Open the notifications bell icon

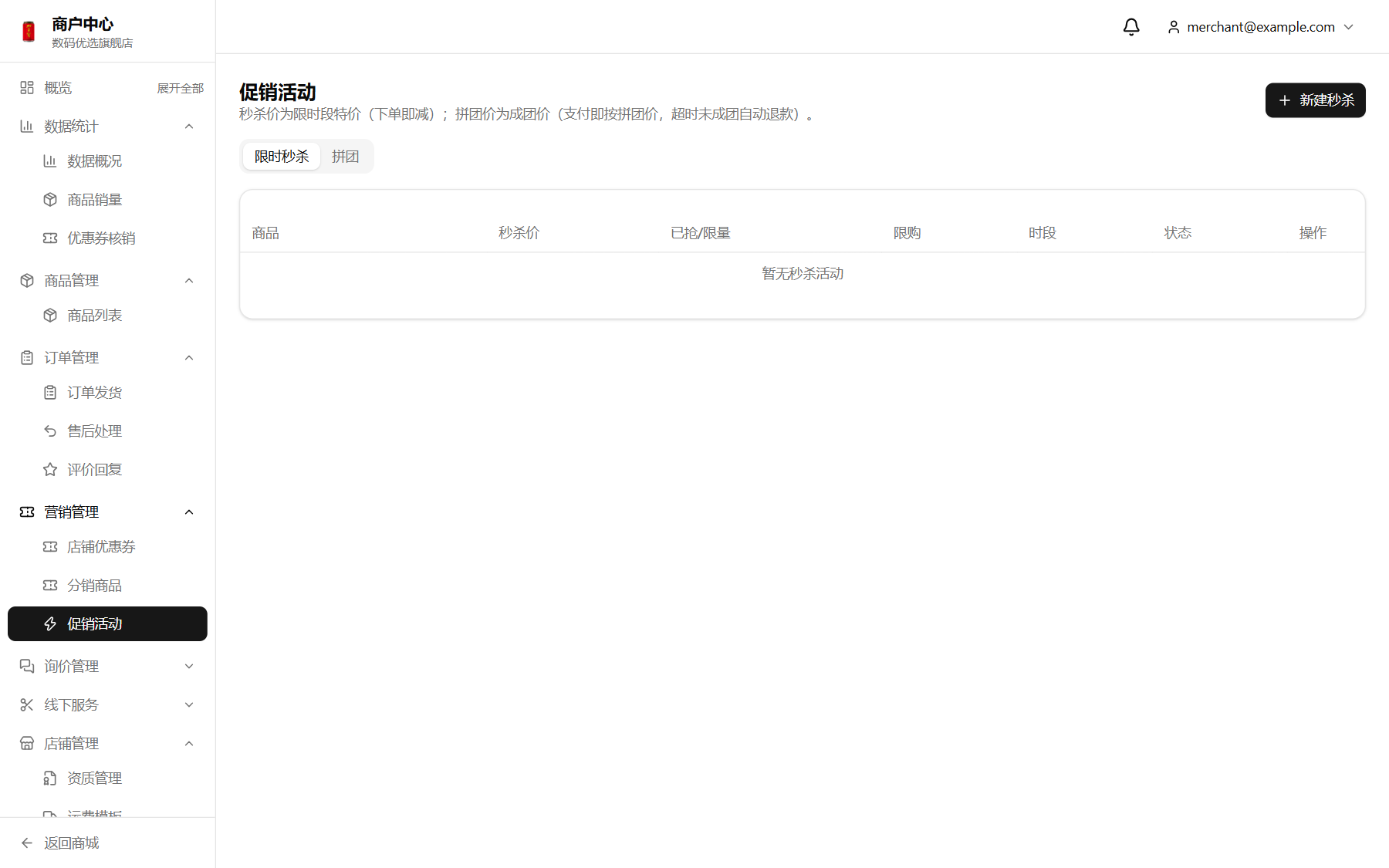[1131, 27]
